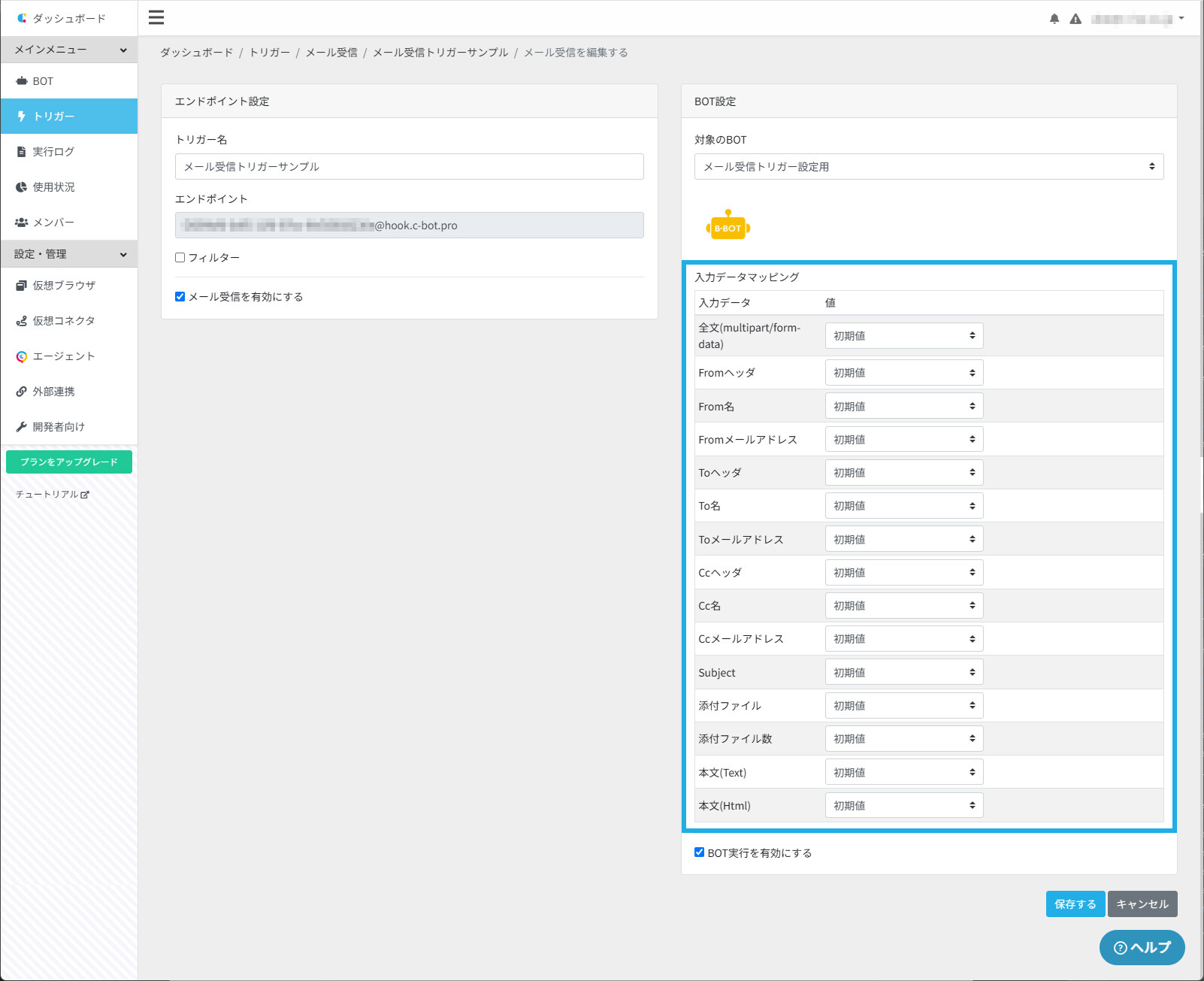Image resolution: width=1204 pixels, height=981 pixels.
Task: Open 実行ログ in the sidebar
Action: pyautogui.click(x=69, y=152)
